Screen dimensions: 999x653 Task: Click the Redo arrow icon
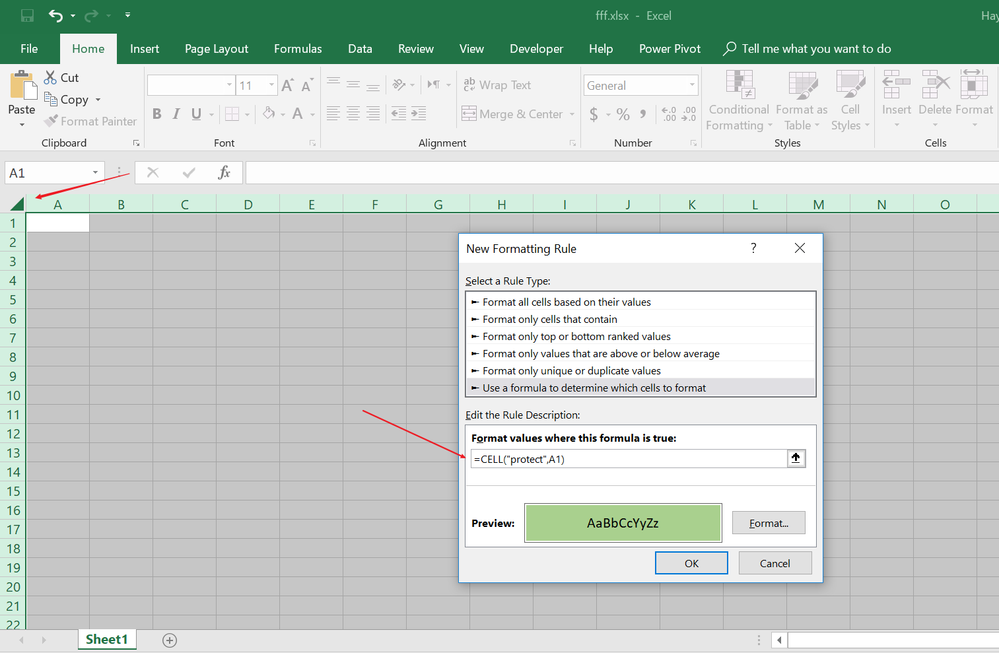(x=91, y=15)
